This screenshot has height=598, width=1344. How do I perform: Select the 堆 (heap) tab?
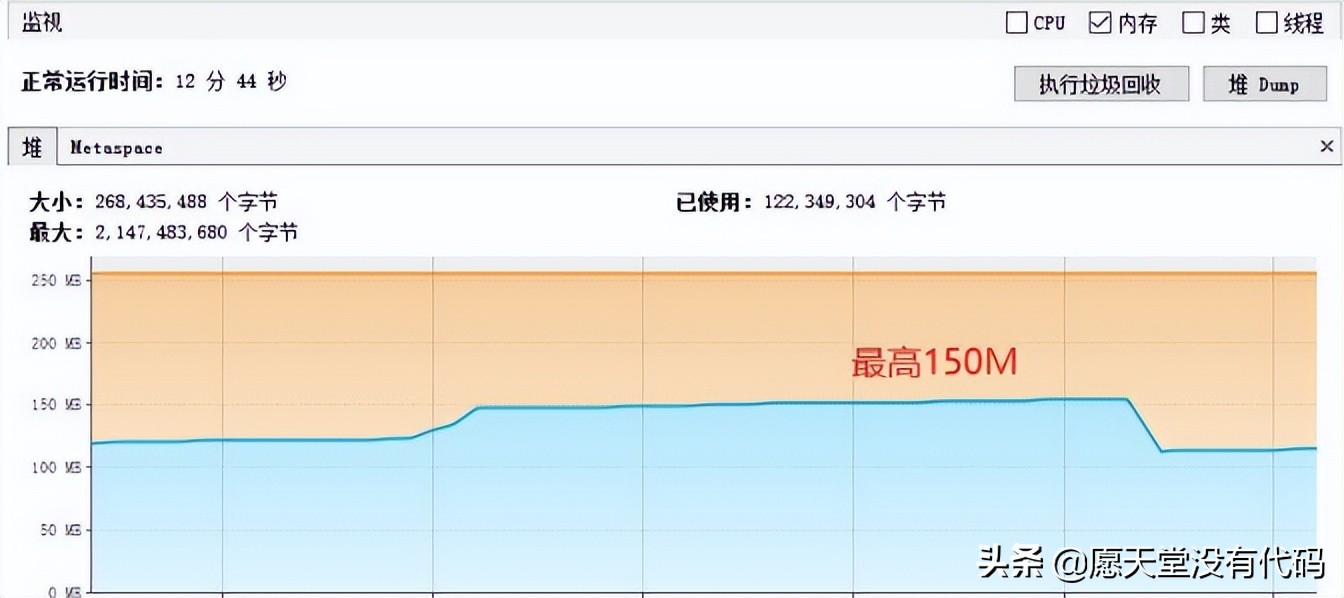[31, 146]
